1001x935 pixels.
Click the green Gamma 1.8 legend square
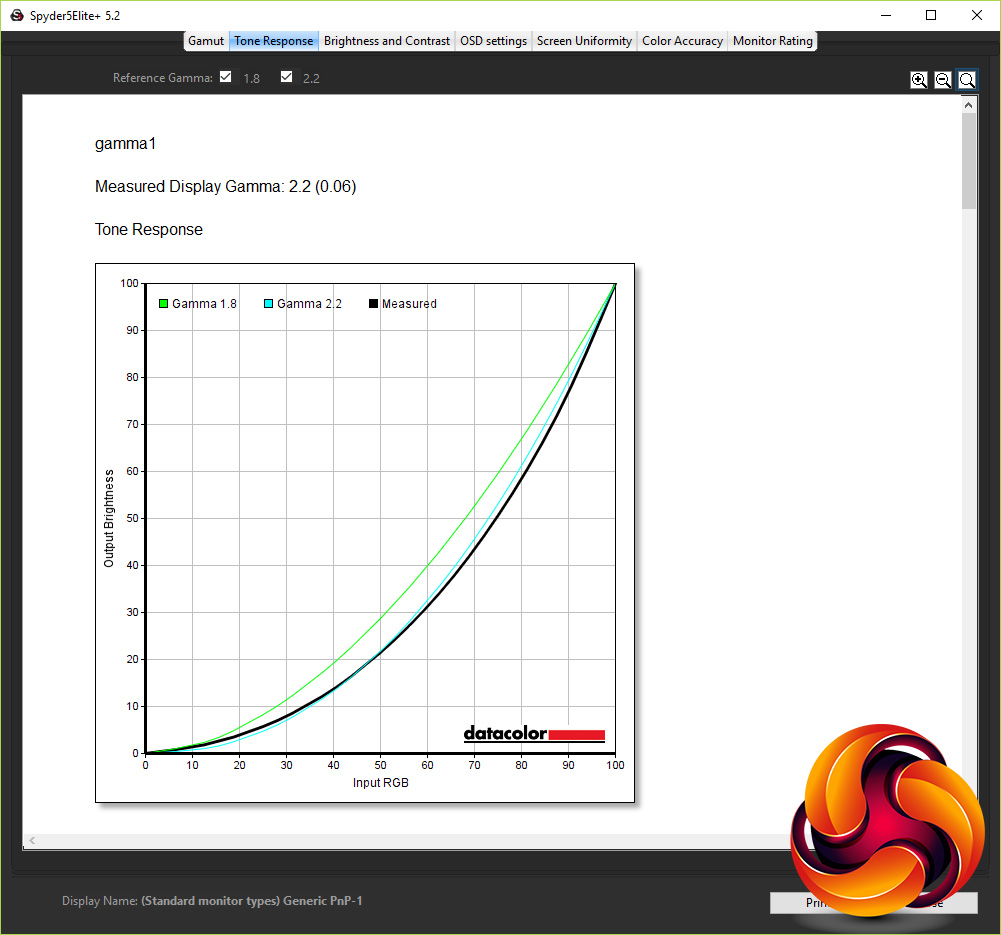click(163, 304)
